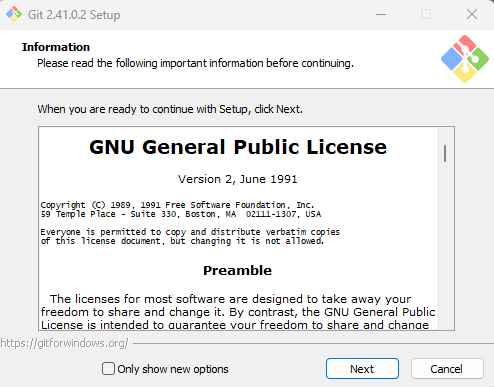Screen dimensions: 494x387
Task: Click the GNU General Public License heading
Action: point(238,147)
